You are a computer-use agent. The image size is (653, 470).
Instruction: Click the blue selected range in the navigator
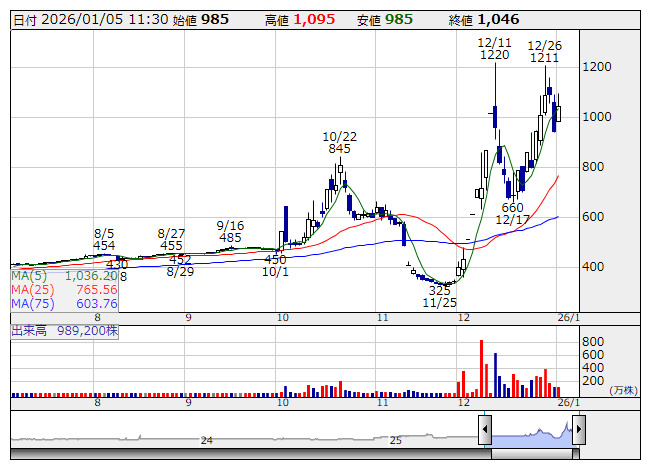(531, 432)
